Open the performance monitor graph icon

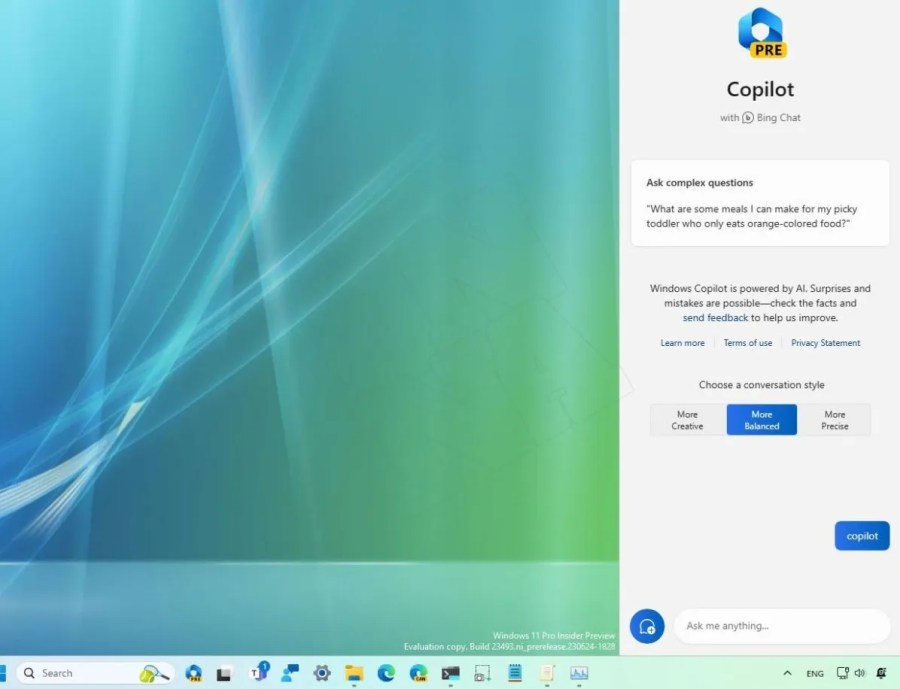pos(579,673)
